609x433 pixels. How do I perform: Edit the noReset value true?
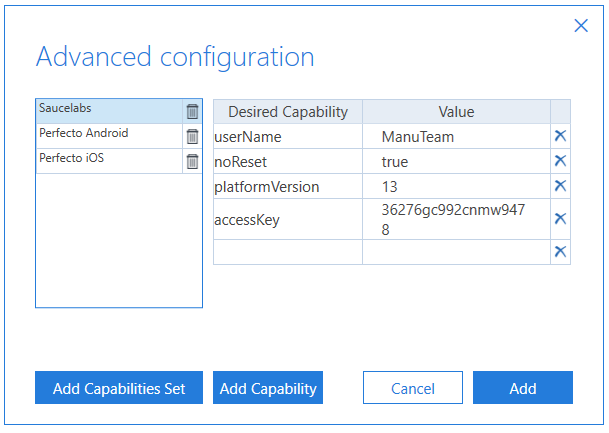[x=455, y=161]
